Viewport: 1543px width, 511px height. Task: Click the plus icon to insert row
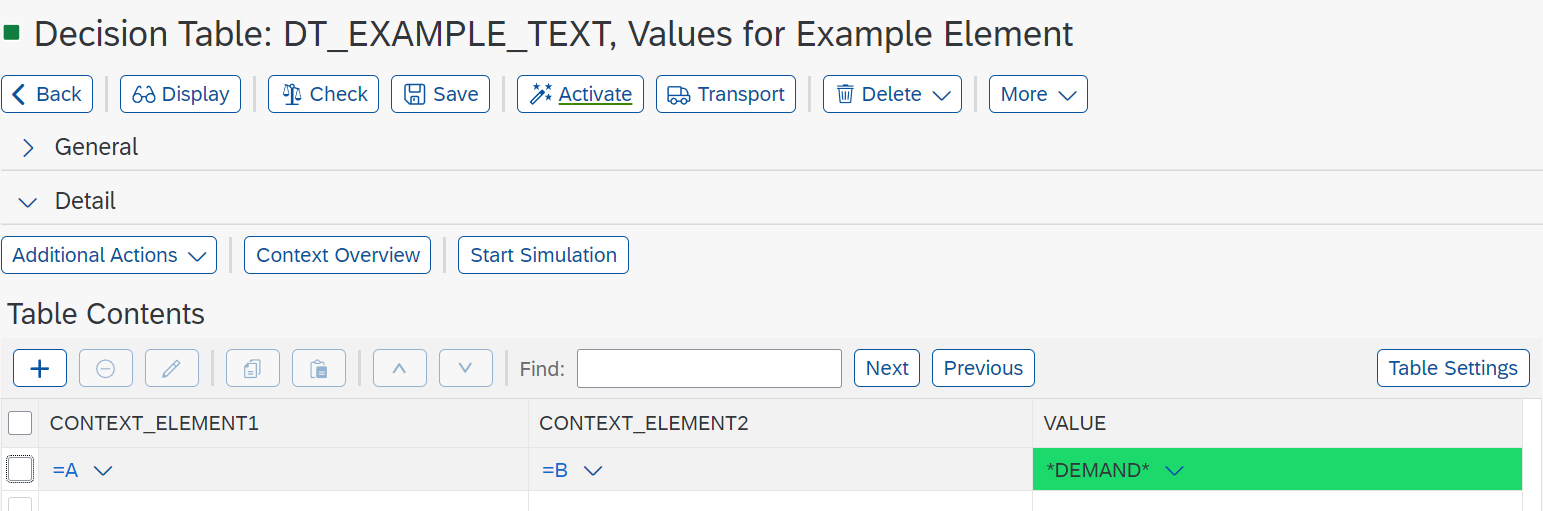pyautogui.click(x=40, y=368)
